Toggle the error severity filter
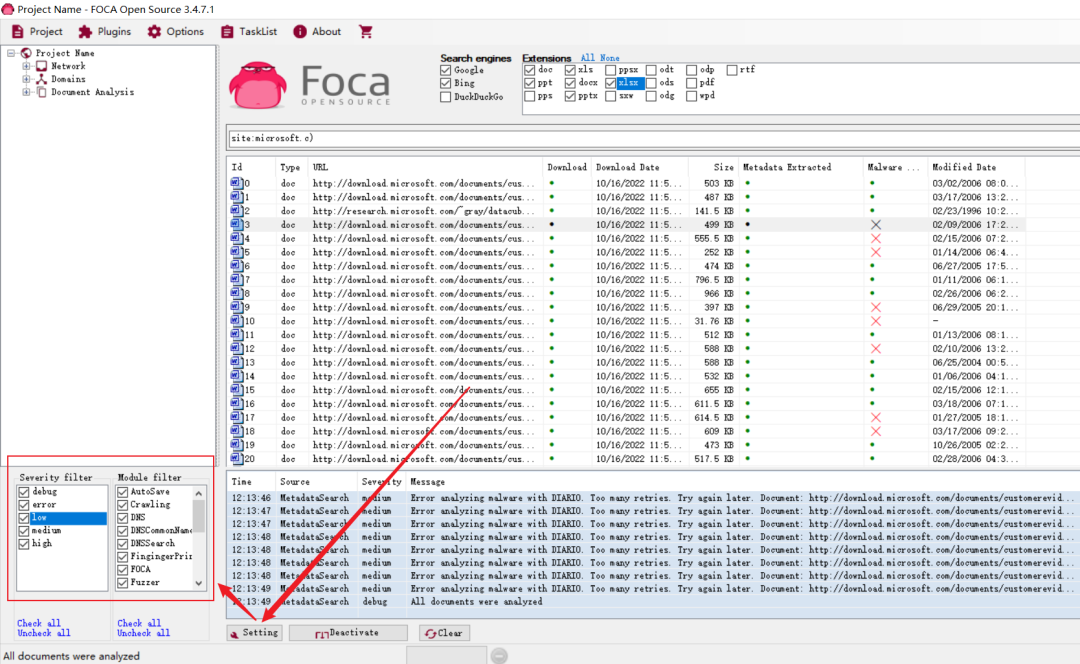The width and height of the screenshot is (1080, 664). point(24,505)
